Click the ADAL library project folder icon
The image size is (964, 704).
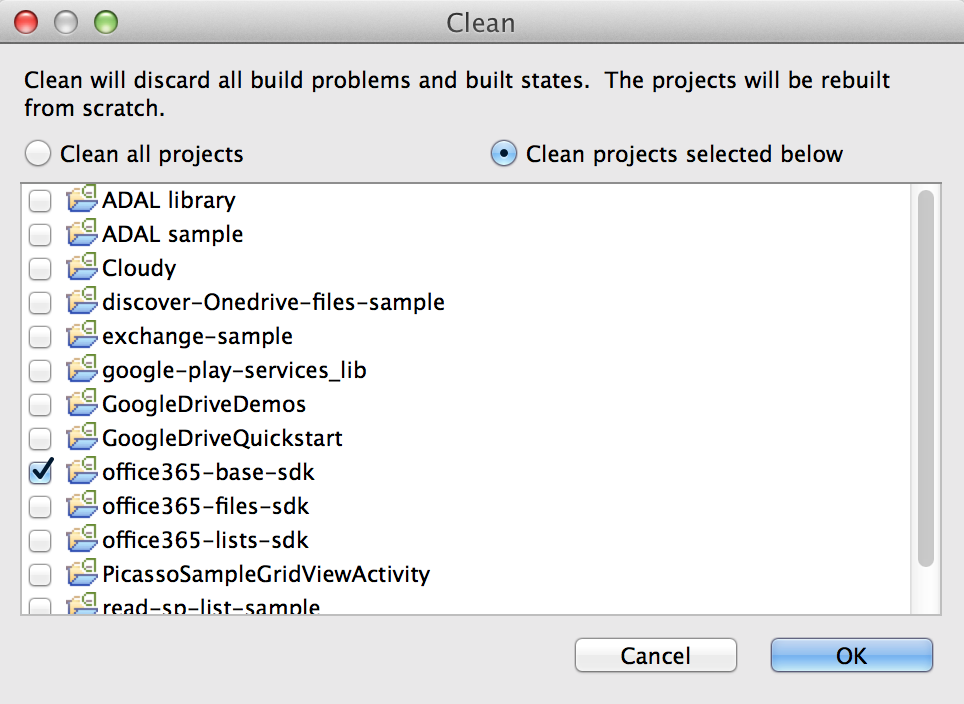pos(82,200)
